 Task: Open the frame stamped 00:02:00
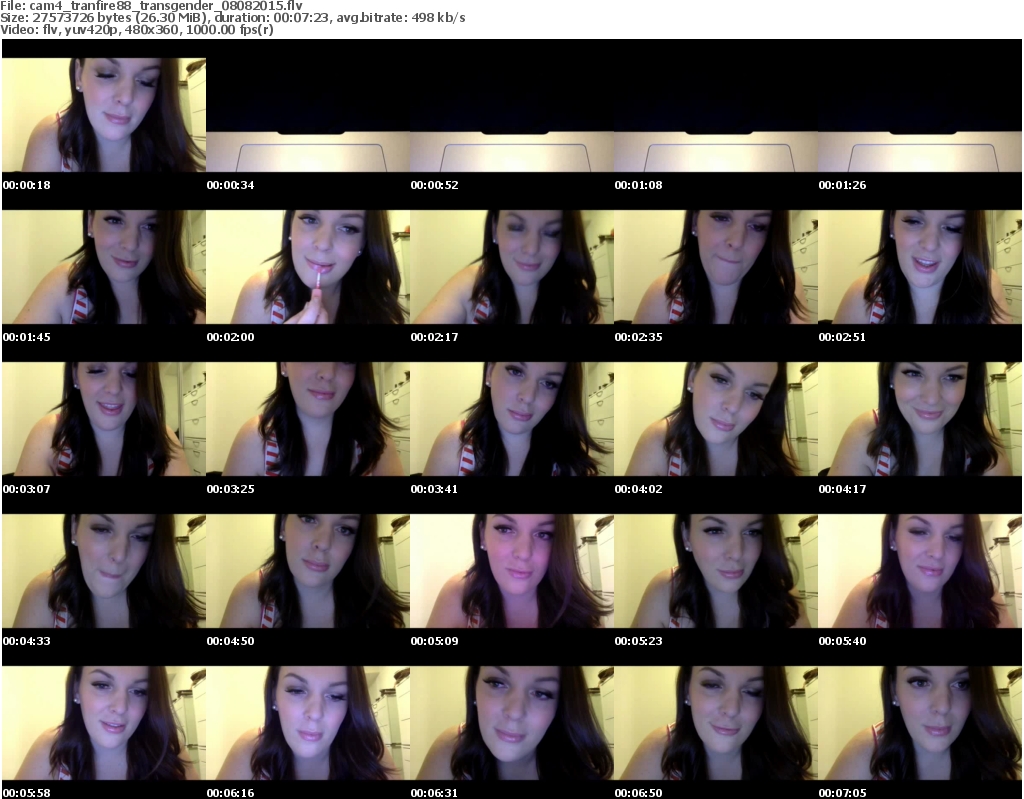308,267
